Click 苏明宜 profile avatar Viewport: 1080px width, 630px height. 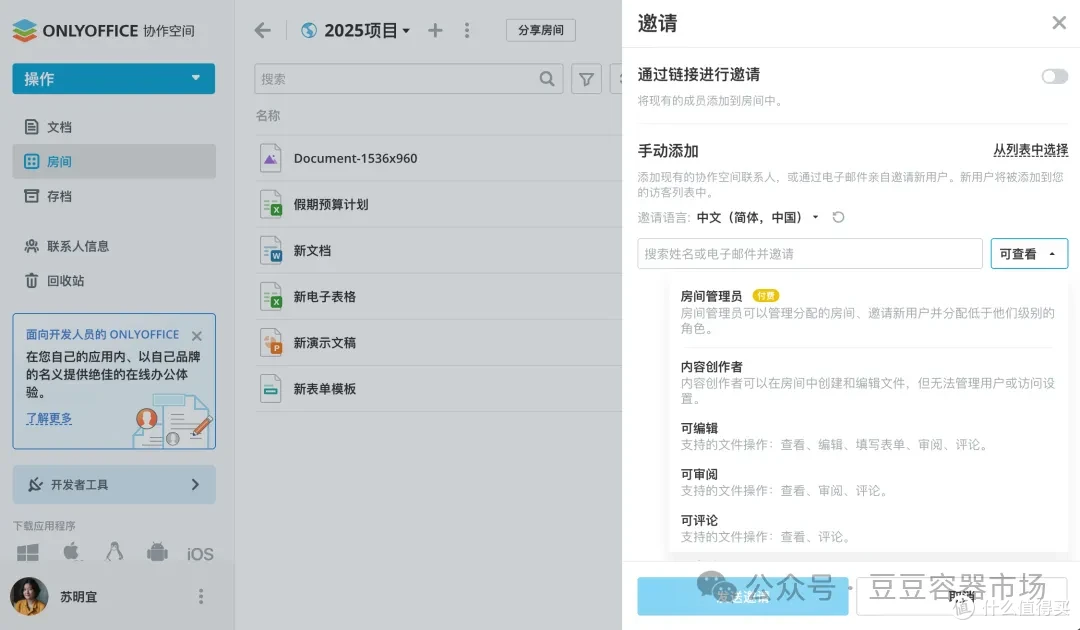[29, 596]
